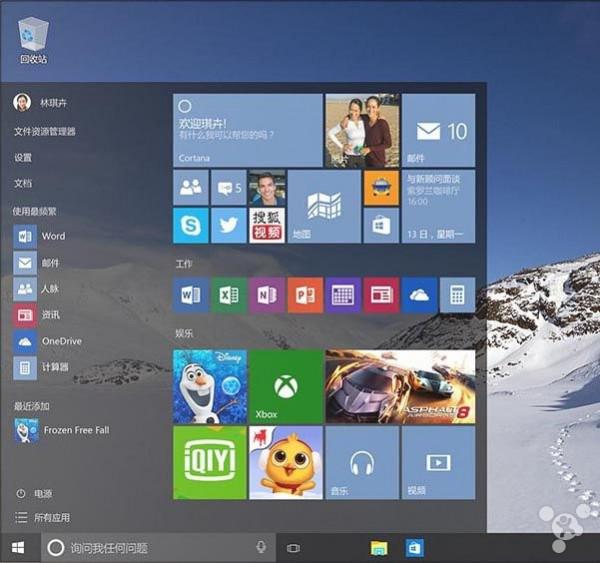Click the user account avatar 林琪卉
Viewport: 600px width, 563px height.
pyautogui.click(x=22, y=102)
